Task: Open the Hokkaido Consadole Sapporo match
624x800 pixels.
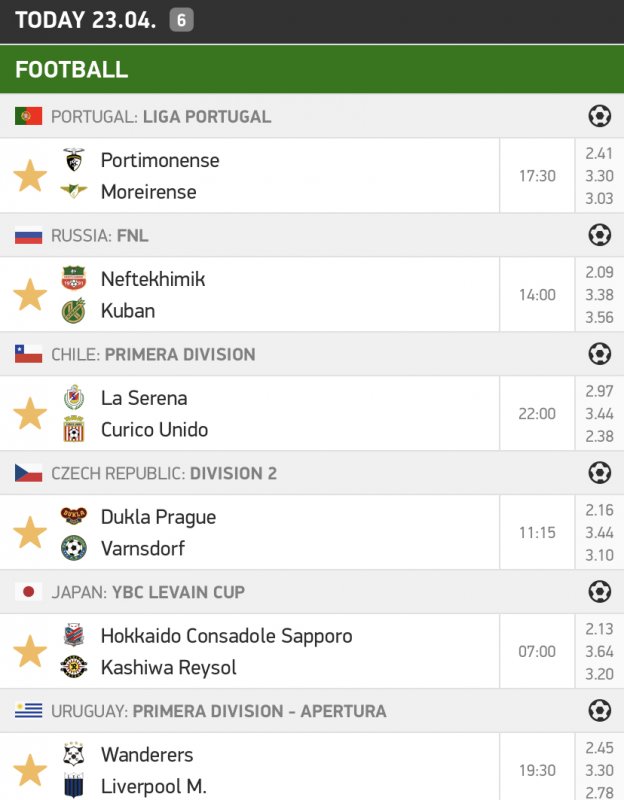Action: click(226, 636)
